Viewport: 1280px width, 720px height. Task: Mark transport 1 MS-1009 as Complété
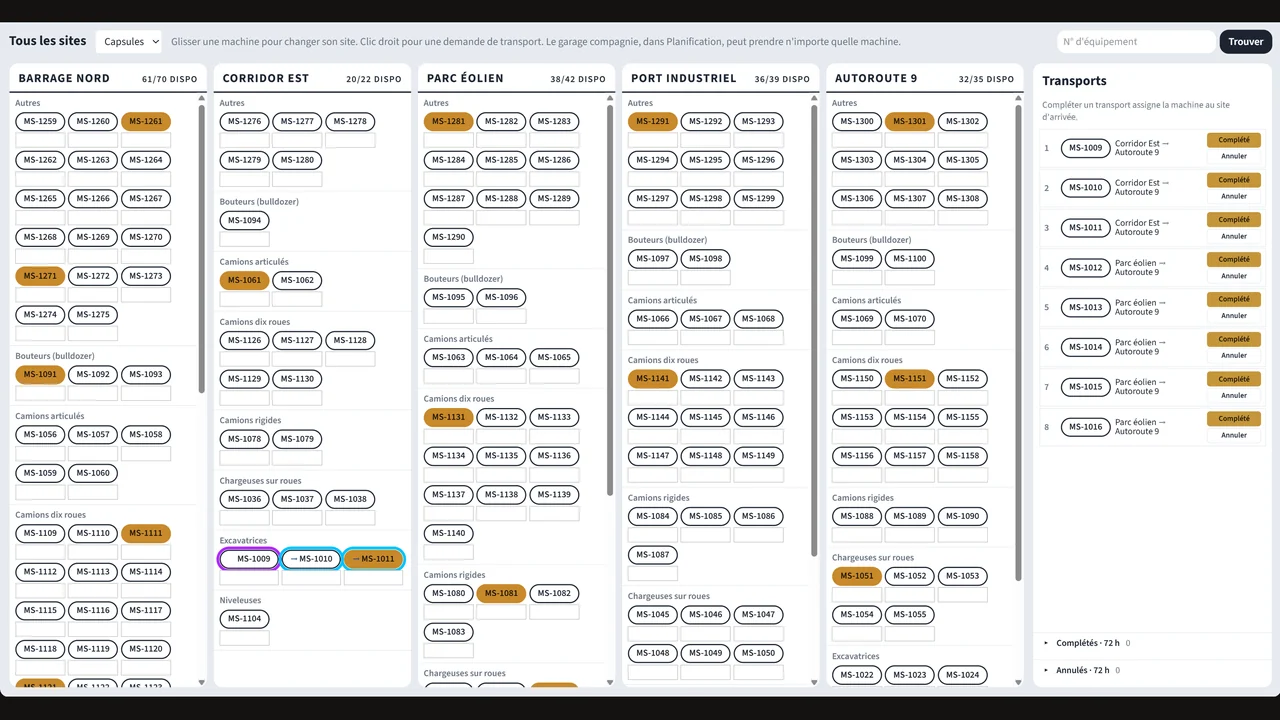click(x=1234, y=140)
